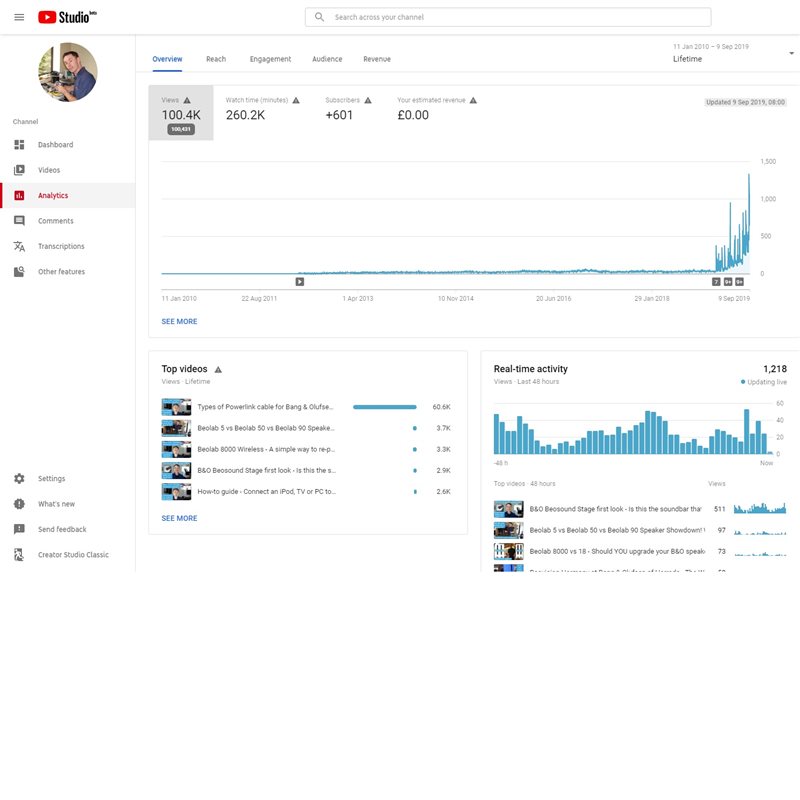
Task: Click See More under Top videos
Action: click(x=179, y=519)
